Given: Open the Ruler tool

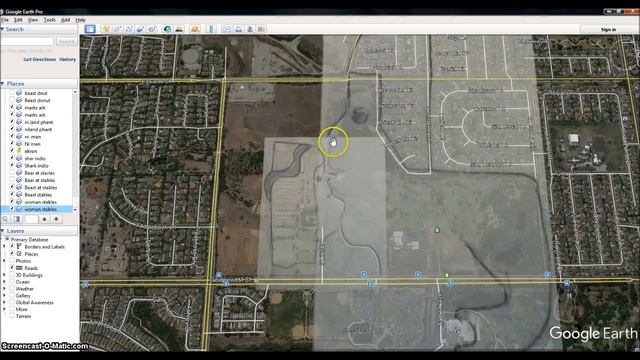Looking at the screenshot, I should click(211, 29).
